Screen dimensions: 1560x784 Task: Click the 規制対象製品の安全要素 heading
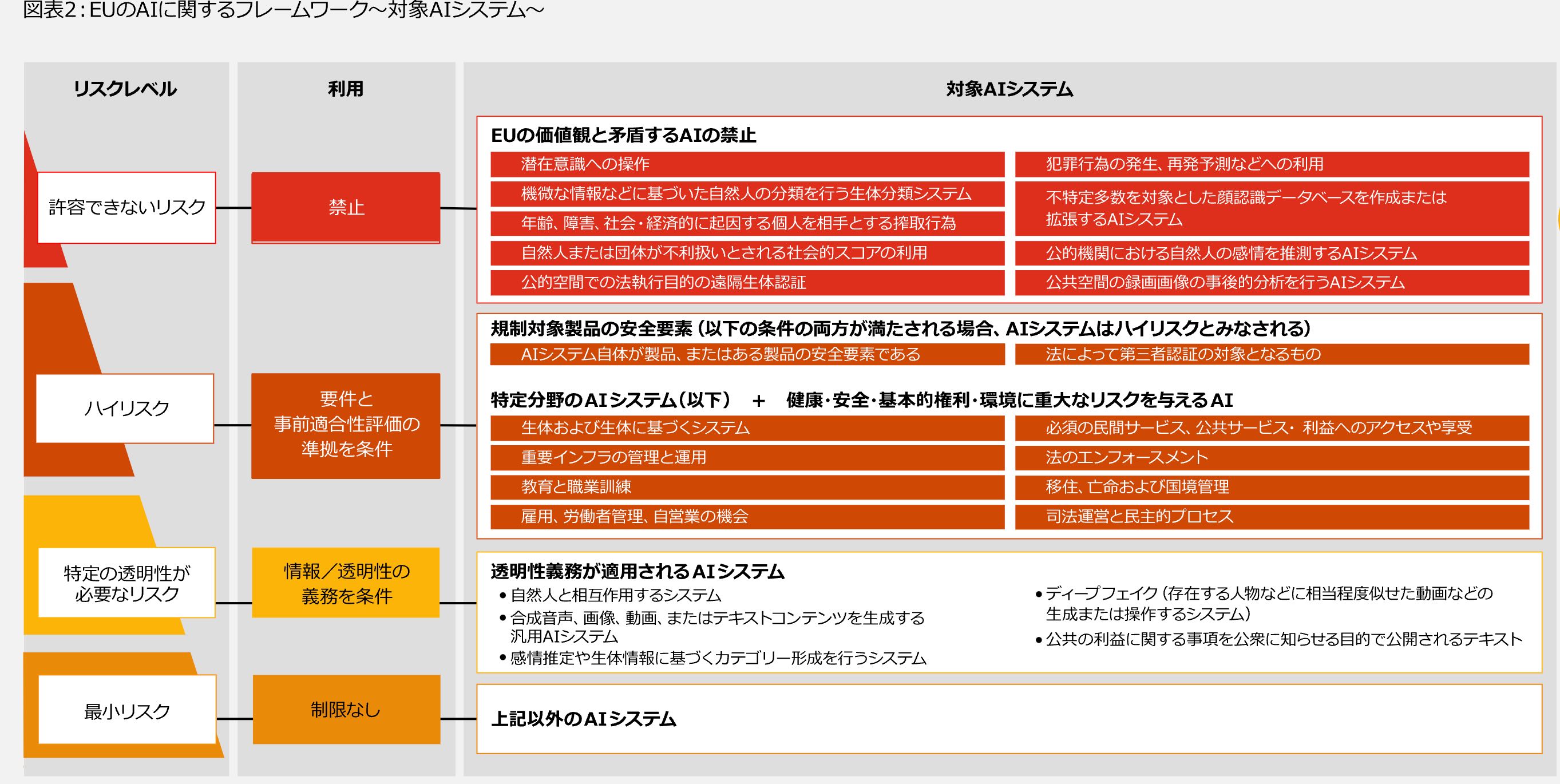(901, 328)
